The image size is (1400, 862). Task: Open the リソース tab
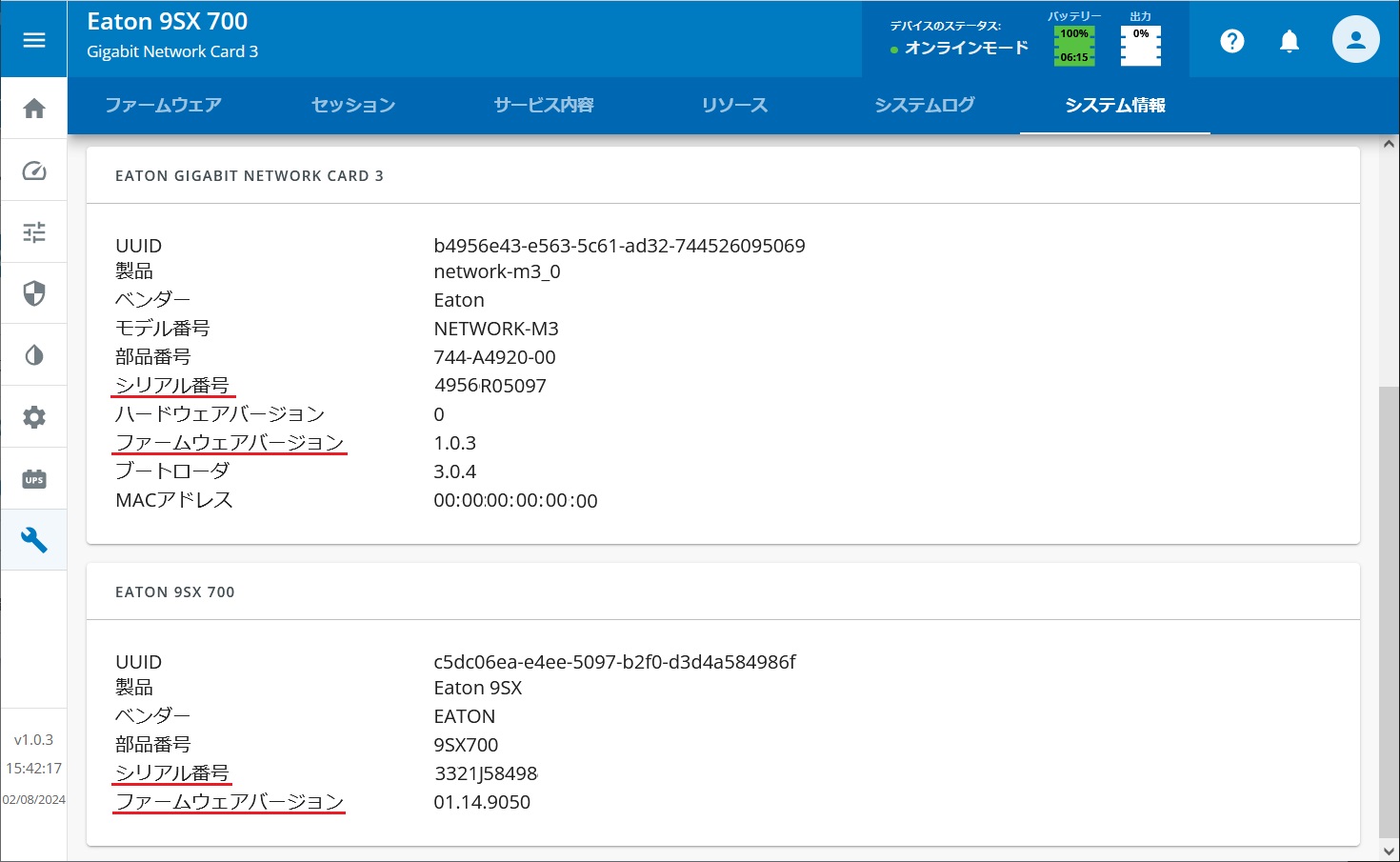734,105
